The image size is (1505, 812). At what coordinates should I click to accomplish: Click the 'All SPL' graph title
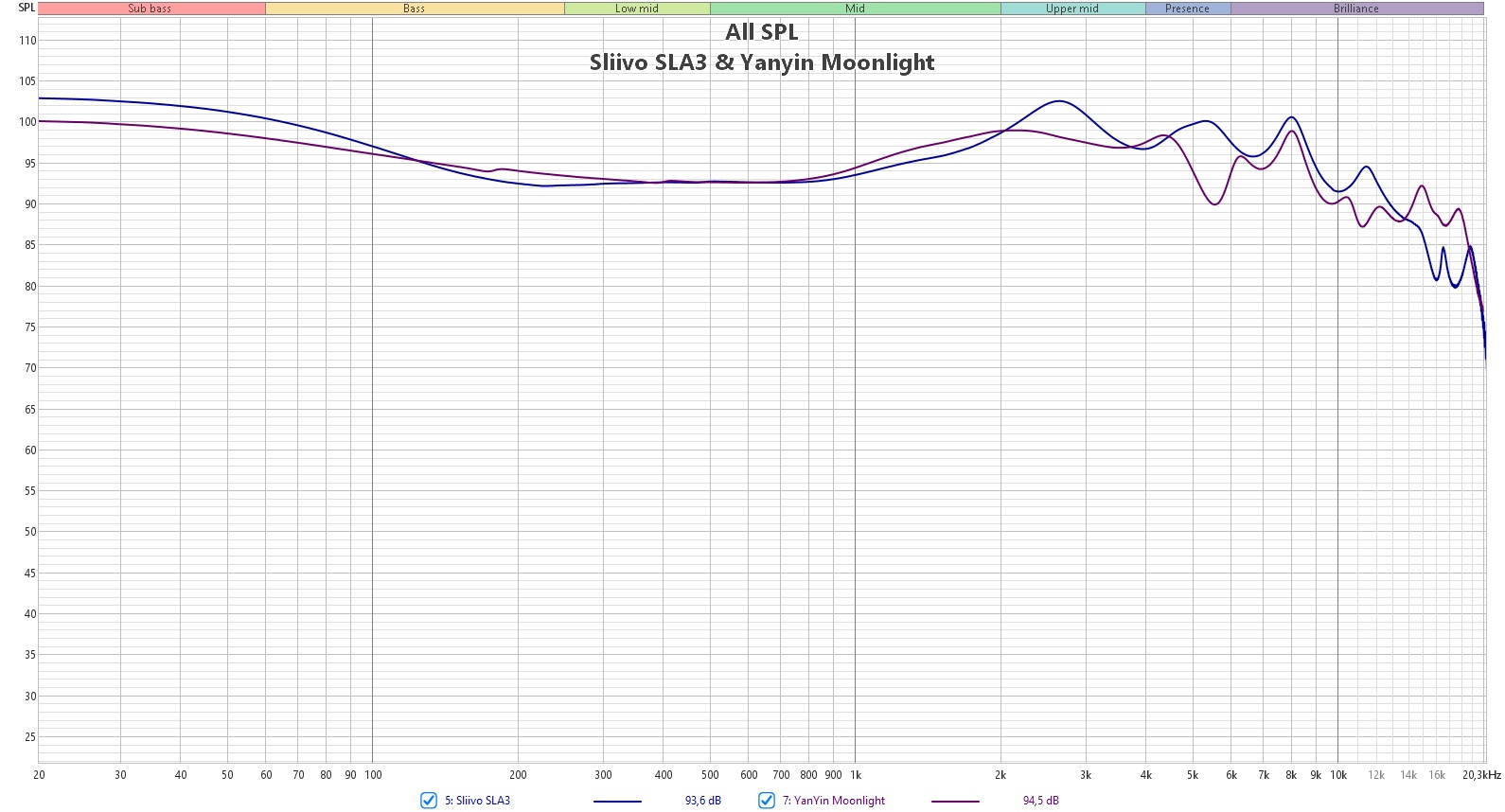(x=762, y=32)
